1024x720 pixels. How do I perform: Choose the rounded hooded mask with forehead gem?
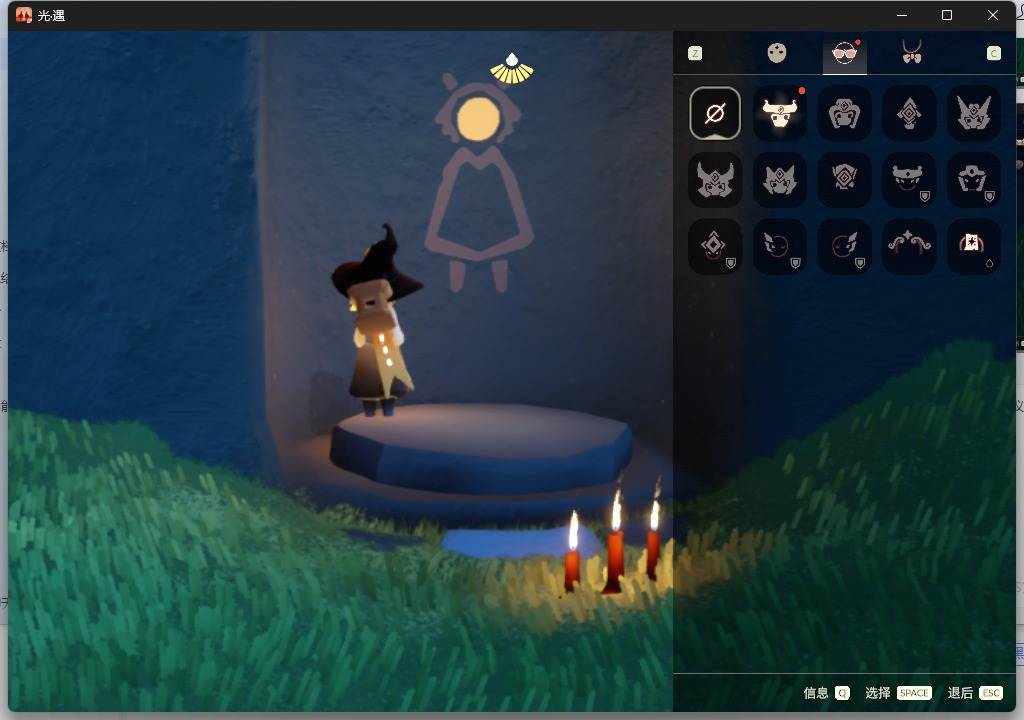(844, 113)
